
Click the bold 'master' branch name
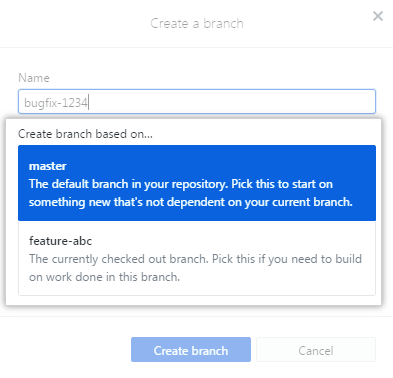tap(48, 166)
